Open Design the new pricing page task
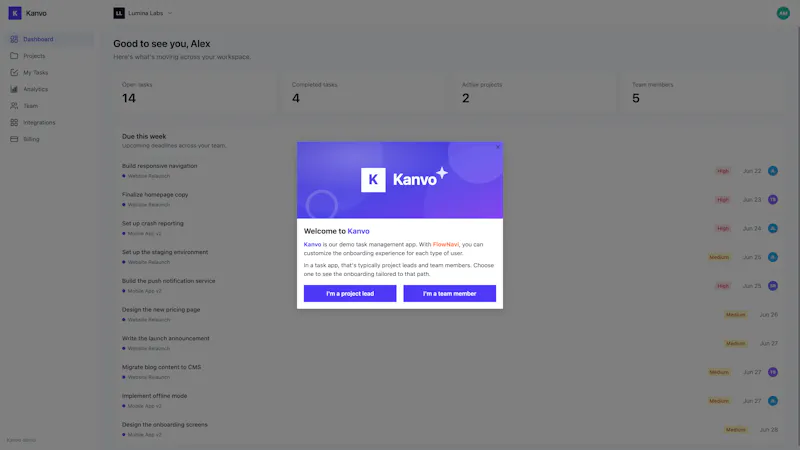The image size is (800, 450). (161, 310)
